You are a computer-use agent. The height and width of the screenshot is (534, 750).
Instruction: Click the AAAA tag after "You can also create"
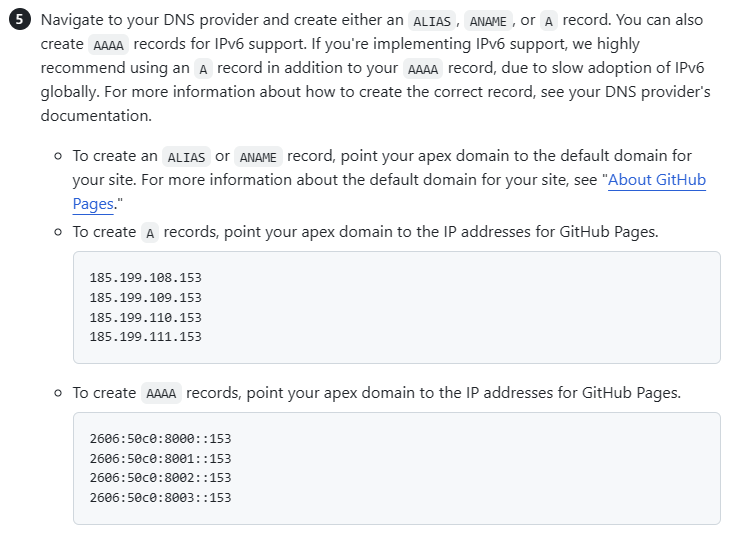tap(109, 45)
